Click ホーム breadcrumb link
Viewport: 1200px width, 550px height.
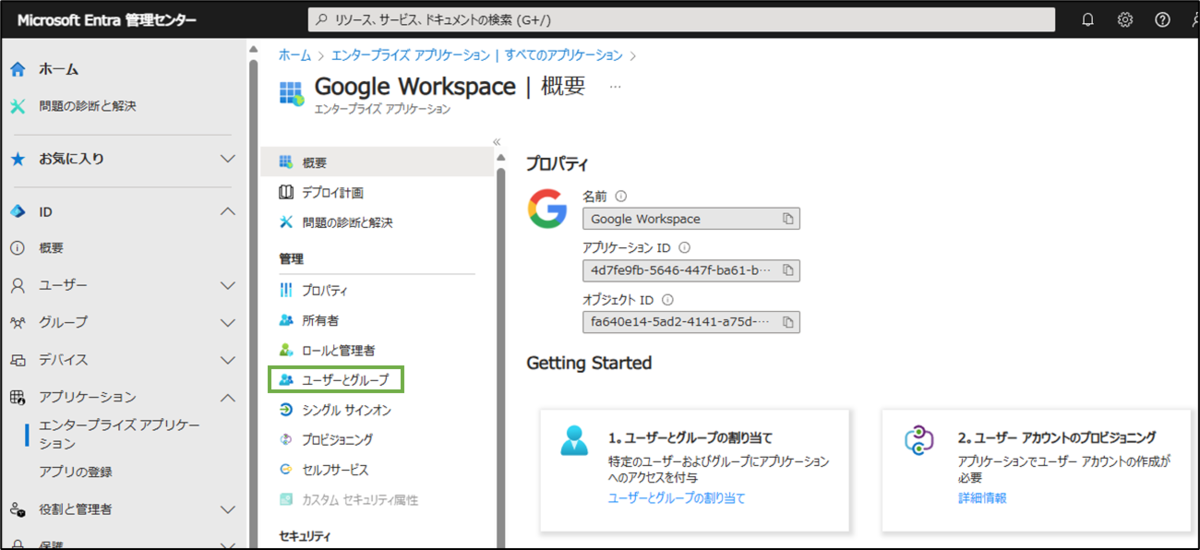pyautogui.click(x=294, y=55)
